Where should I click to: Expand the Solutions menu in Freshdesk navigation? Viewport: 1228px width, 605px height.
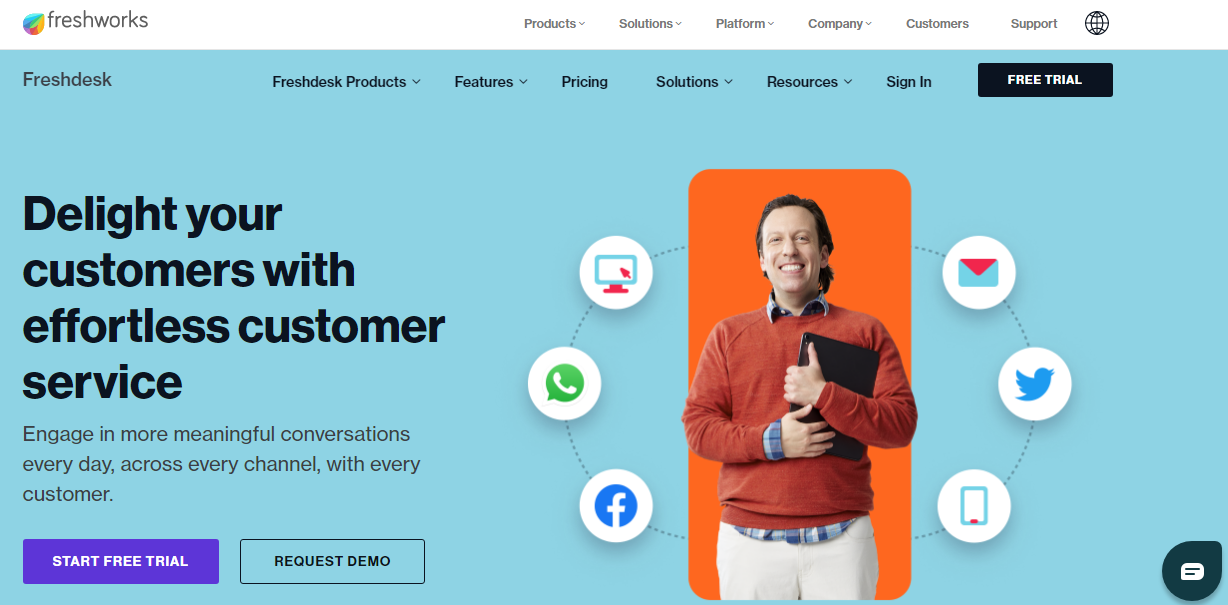[x=694, y=82]
